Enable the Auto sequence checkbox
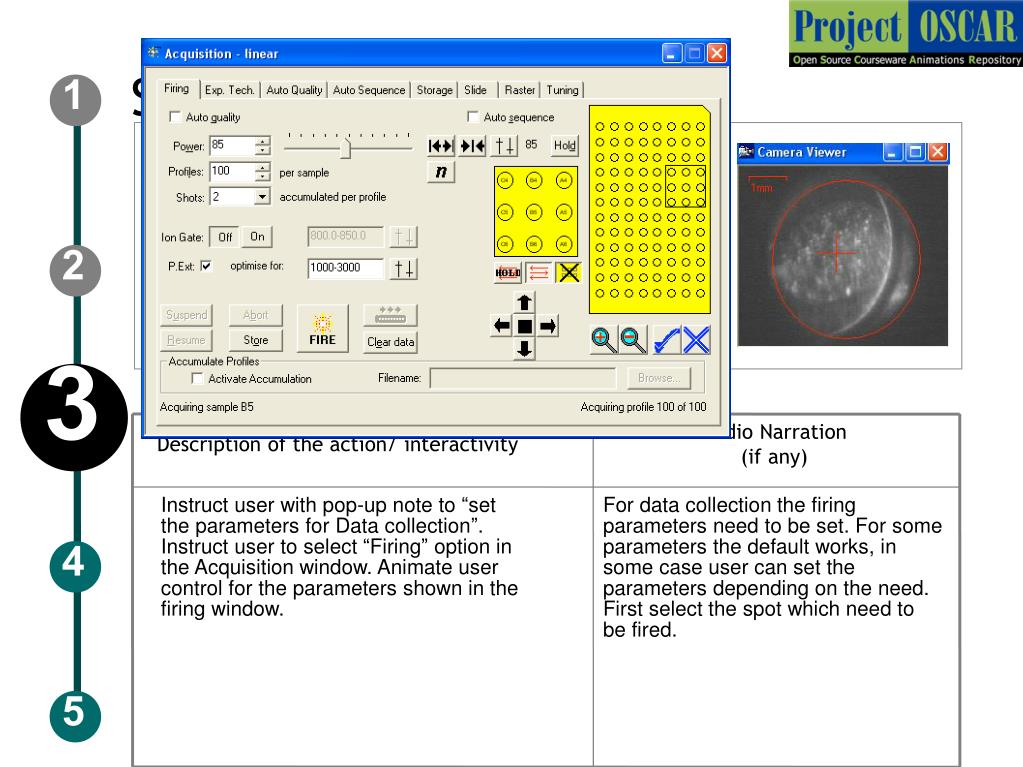The width and height of the screenshot is (1023, 767). tap(473, 117)
